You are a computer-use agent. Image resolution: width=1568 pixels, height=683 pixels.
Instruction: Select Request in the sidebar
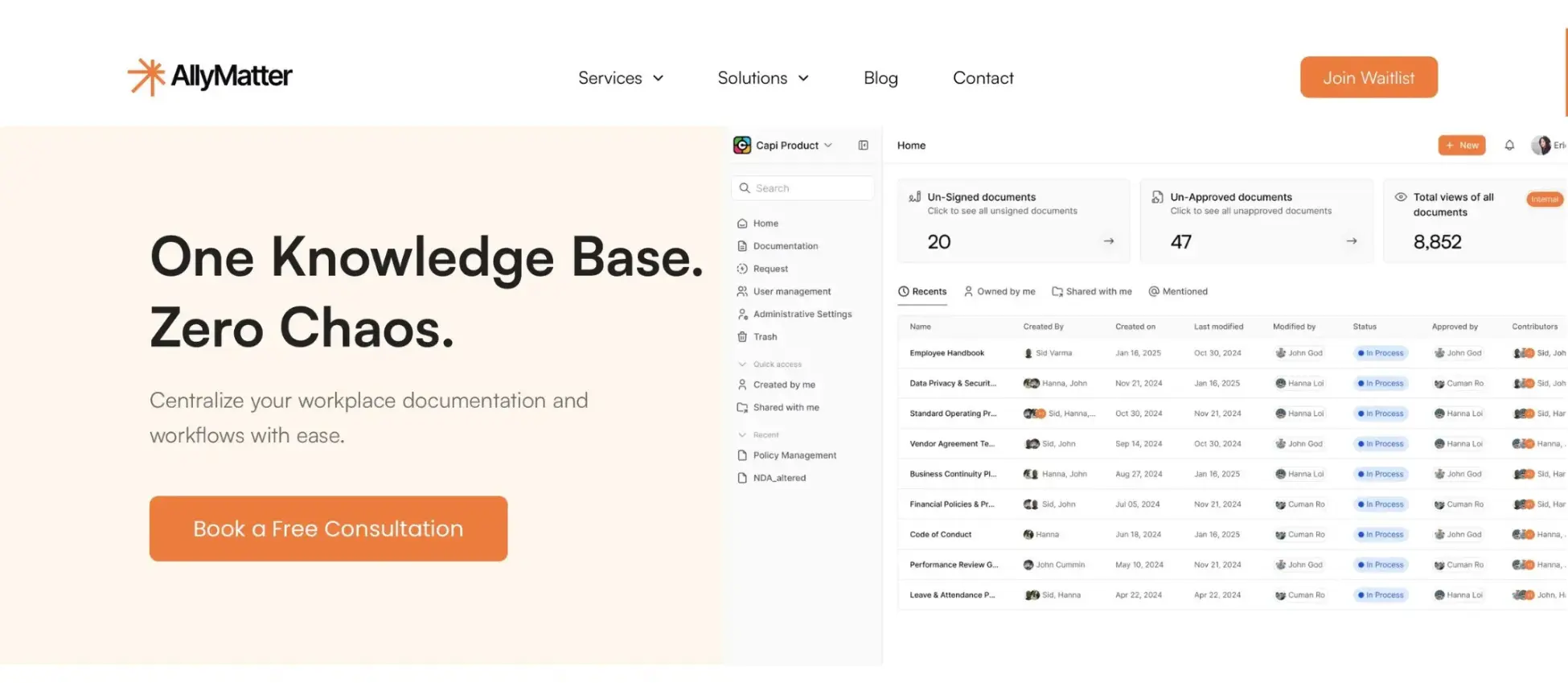tap(769, 268)
